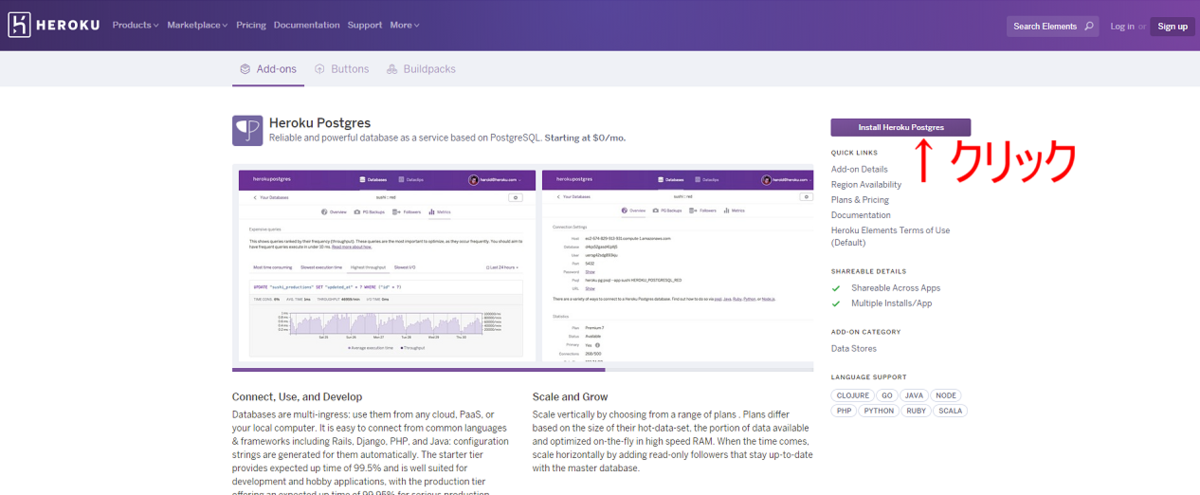Click the 'Connect, Use, and Develop' heading
Image resolution: width=1200 pixels, height=495 pixels.
point(297,397)
